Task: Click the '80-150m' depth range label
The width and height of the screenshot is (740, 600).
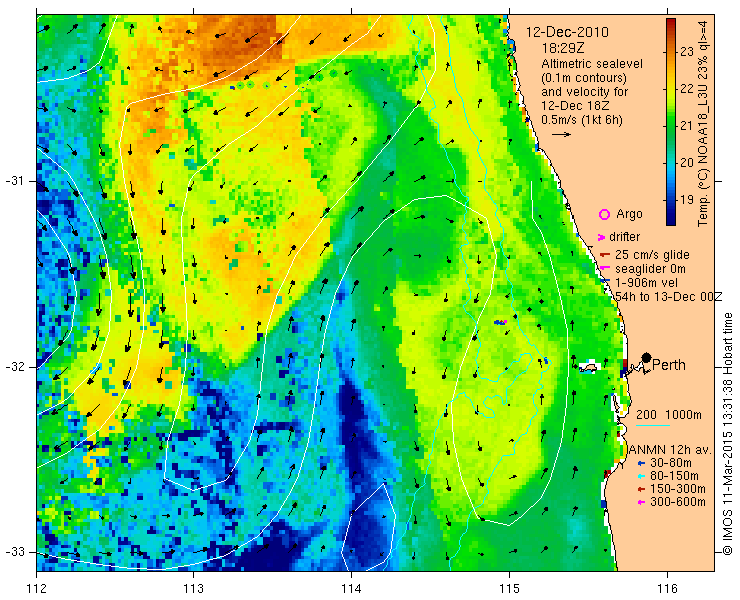Action: tap(674, 476)
